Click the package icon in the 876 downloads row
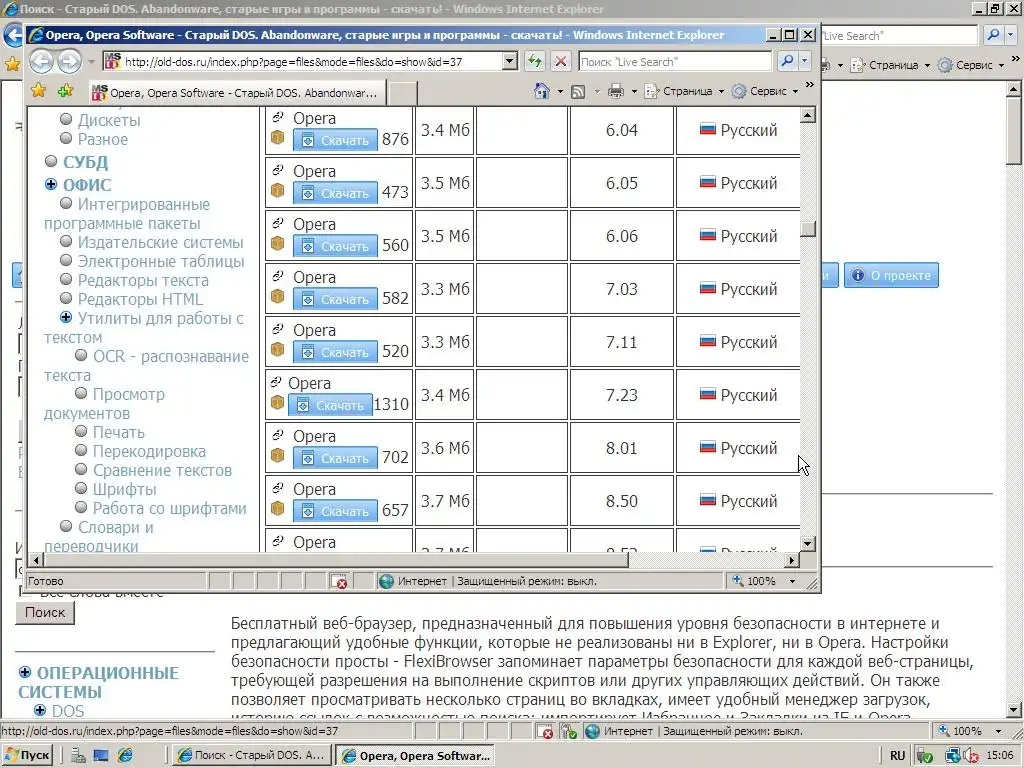The height and width of the screenshot is (768, 1024). (278, 137)
